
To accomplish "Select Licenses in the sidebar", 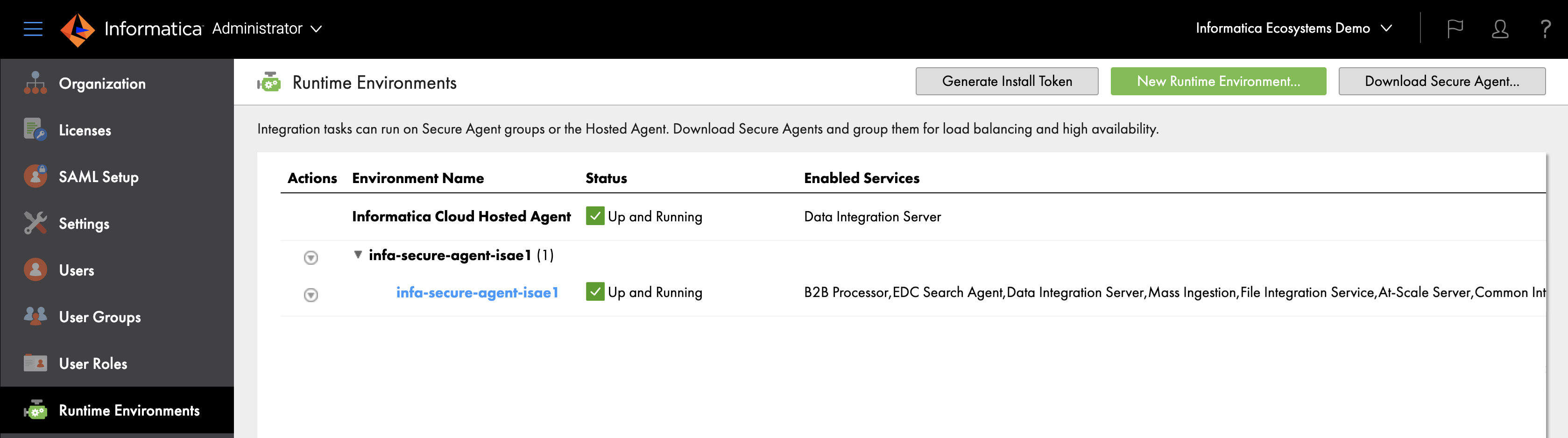I will click(x=85, y=129).
